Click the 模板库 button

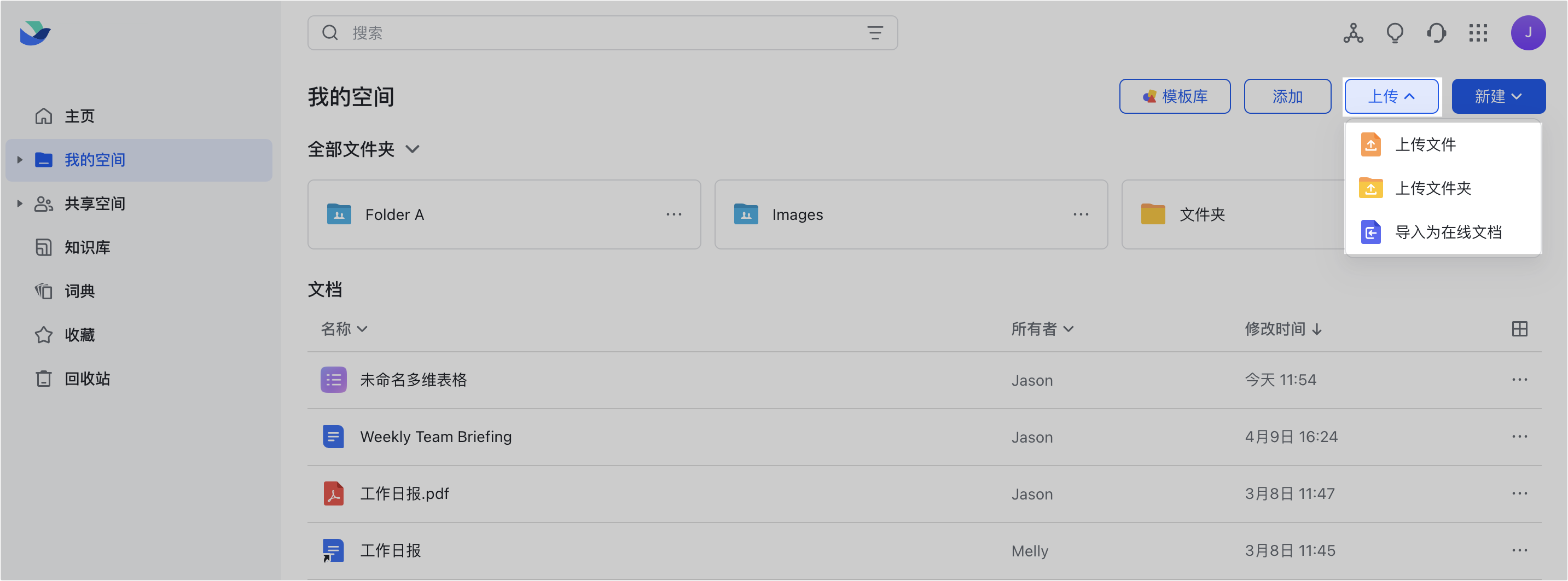[1174, 96]
